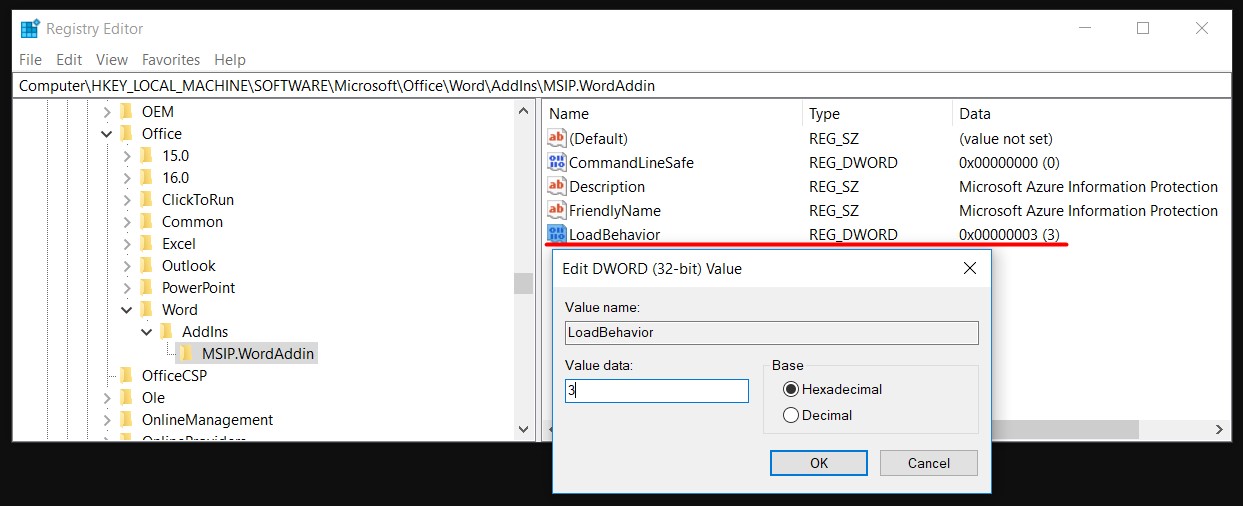Select the CommandLineSafe value name
This screenshot has width=1243, height=506.
pyautogui.click(x=631, y=163)
